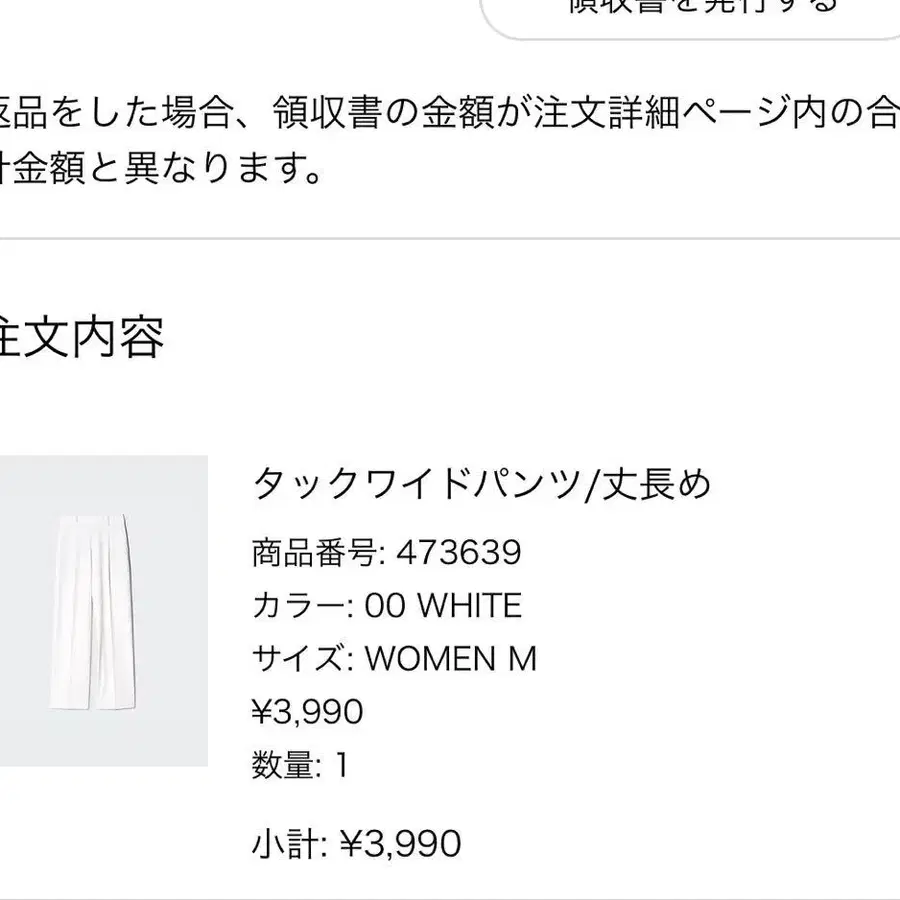900x900 pixels.
Task: Click the 数量 quantity label
Action: click(285, 766)
